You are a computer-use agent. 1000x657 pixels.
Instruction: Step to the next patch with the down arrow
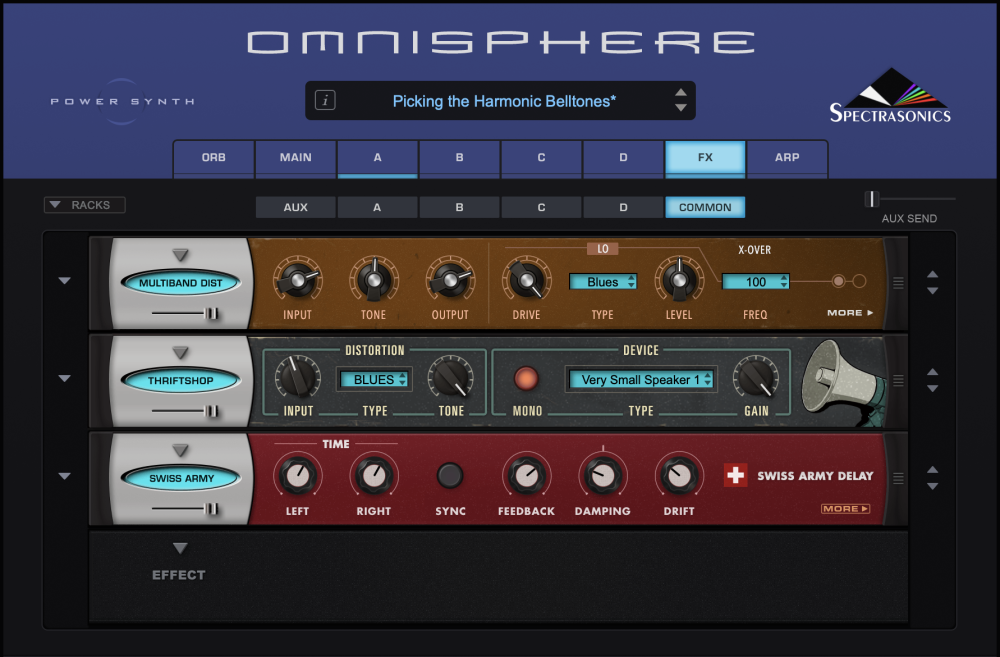pyautogui.click(x=681, y=108)
